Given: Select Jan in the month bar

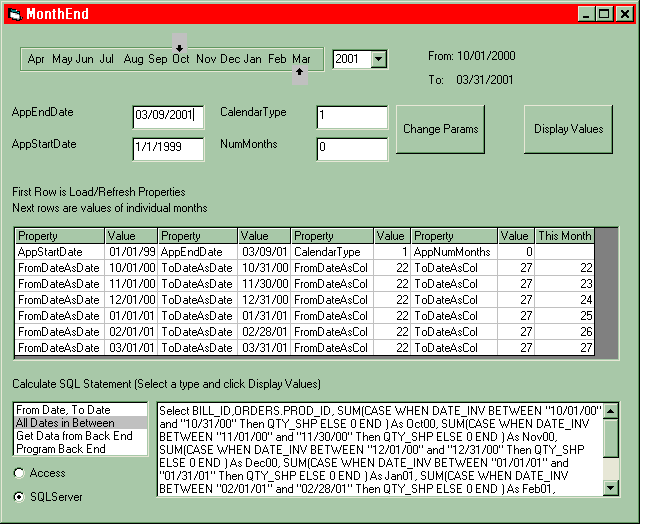Looking at the screenshot, I should pyautogui.click(x=253, y=59).
